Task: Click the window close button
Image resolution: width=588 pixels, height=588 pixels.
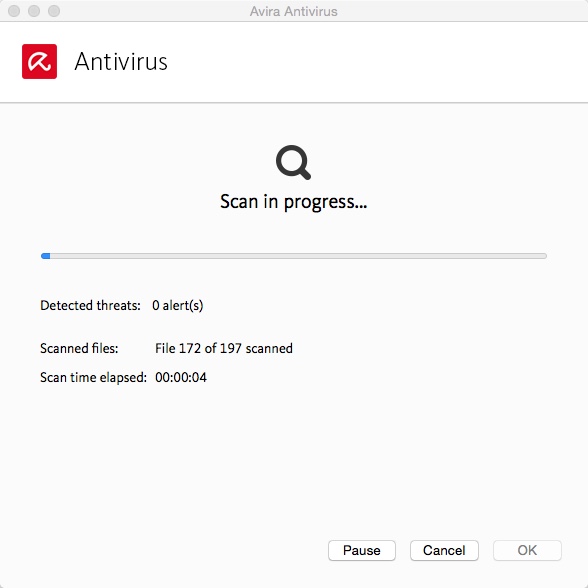Action: 14,11
